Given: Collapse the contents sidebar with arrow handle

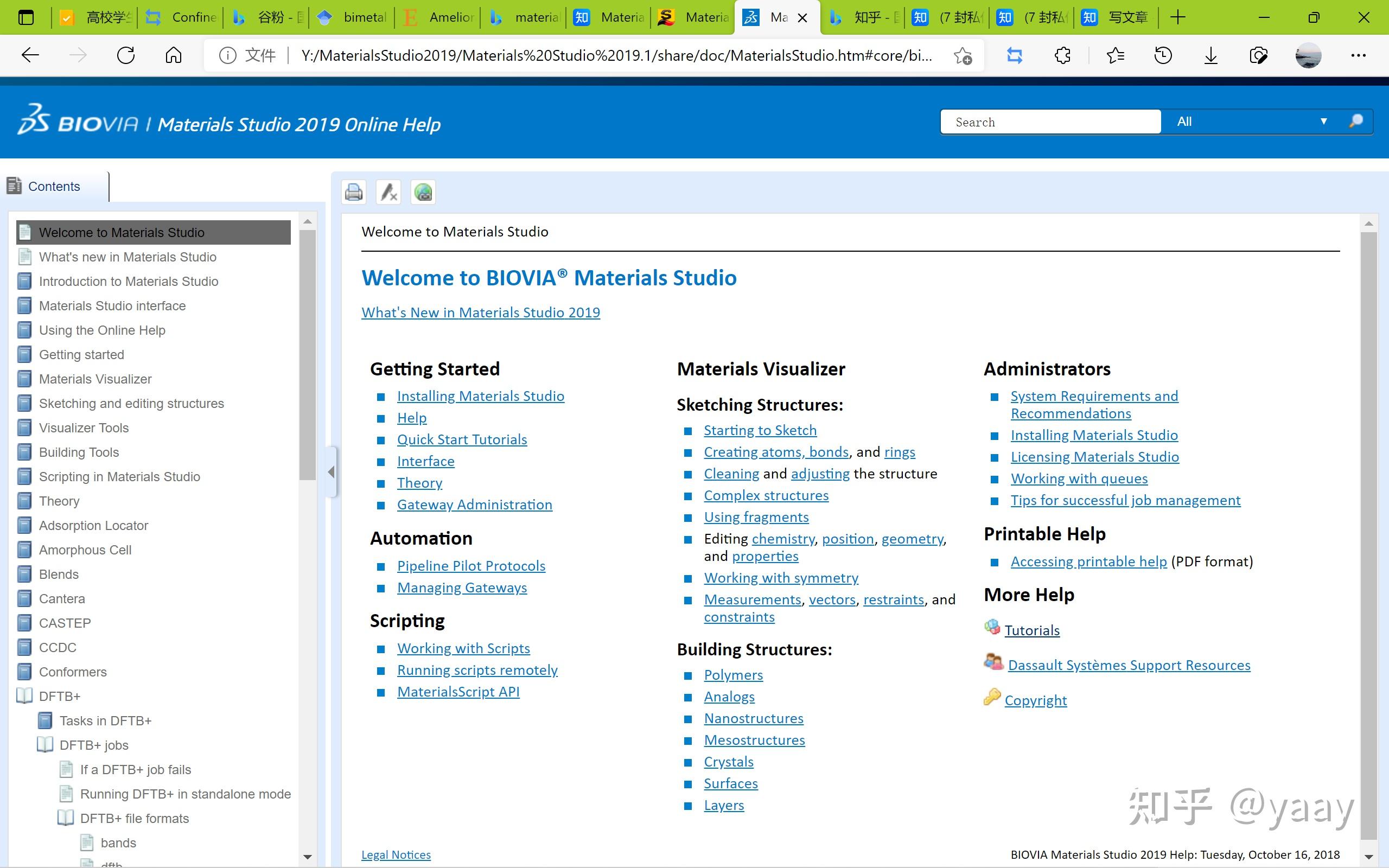Looking at the screenshot, I should pos(331,472).
